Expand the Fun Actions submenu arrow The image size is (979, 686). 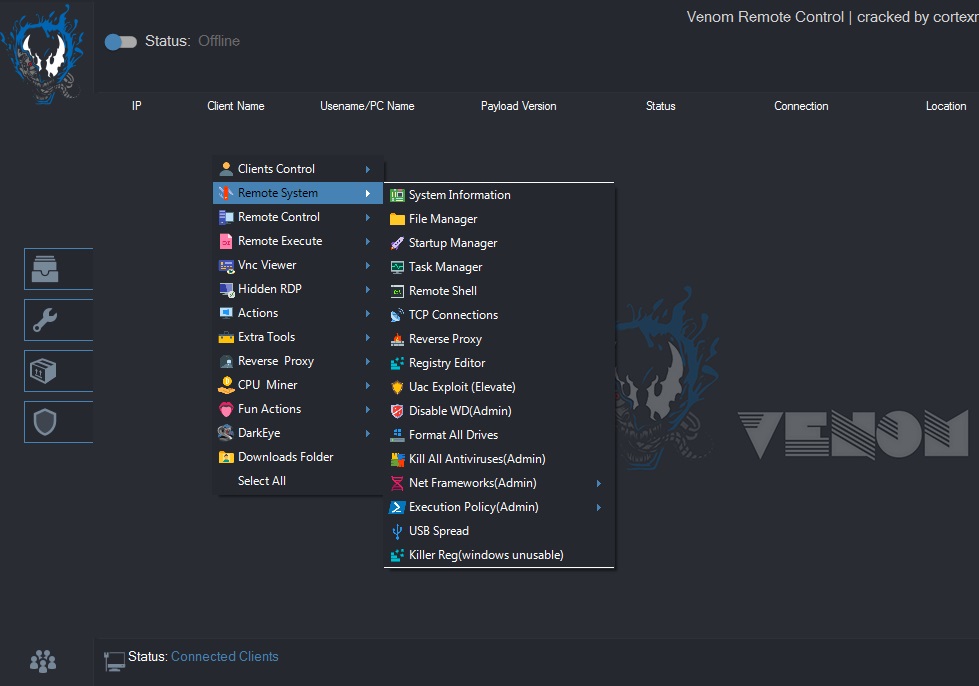click(368, 409)
